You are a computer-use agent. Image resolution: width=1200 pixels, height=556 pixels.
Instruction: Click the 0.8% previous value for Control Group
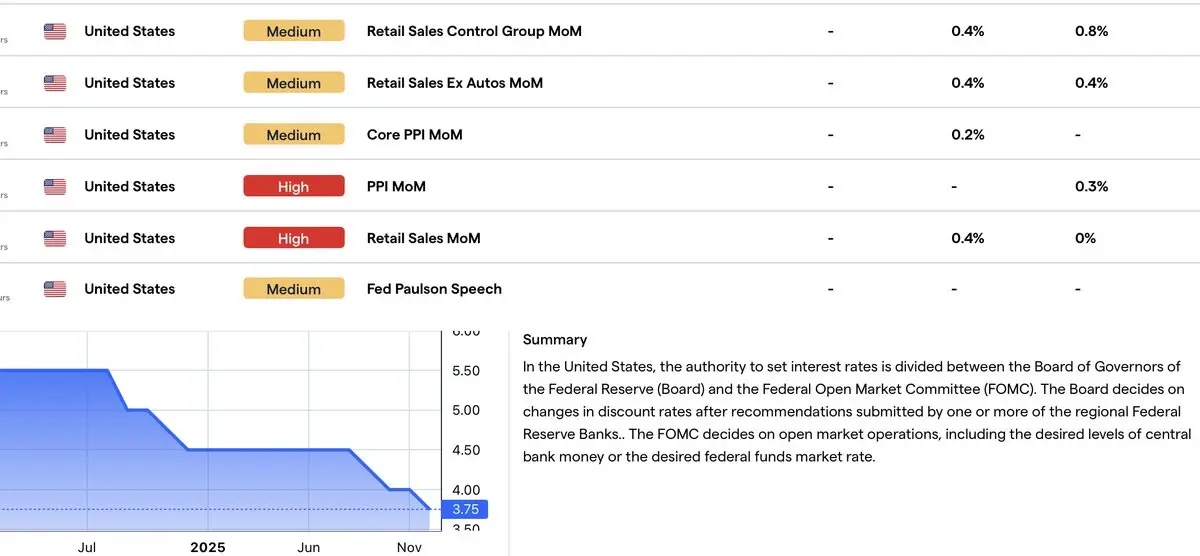1091,31
